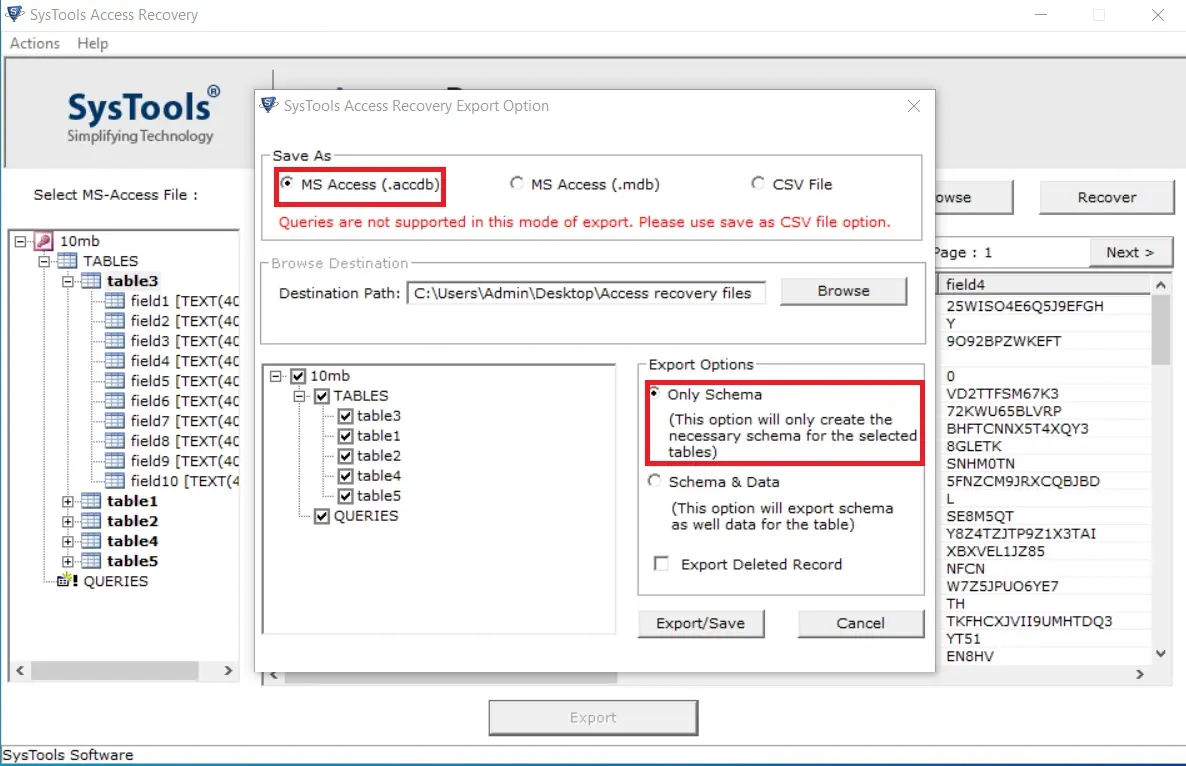Click the field7 column icon

click(x=114, y=420)
